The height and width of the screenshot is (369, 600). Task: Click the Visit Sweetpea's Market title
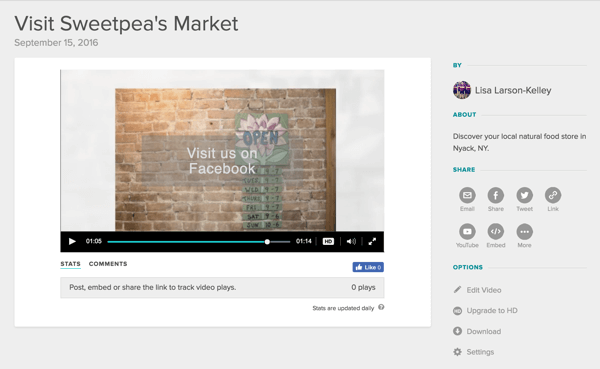126,24
